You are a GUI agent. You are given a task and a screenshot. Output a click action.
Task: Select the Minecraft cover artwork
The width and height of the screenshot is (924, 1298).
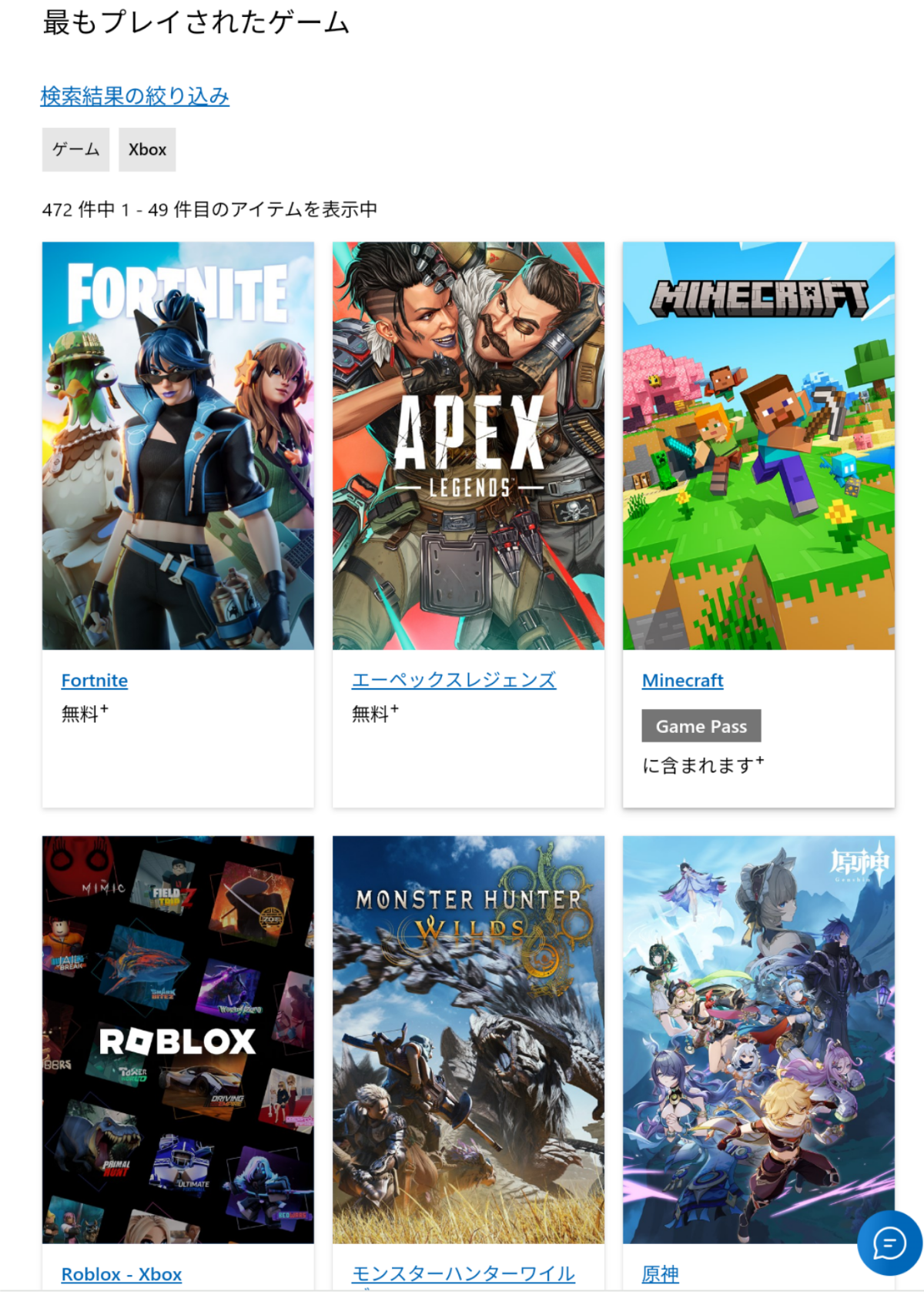(758, 446)
